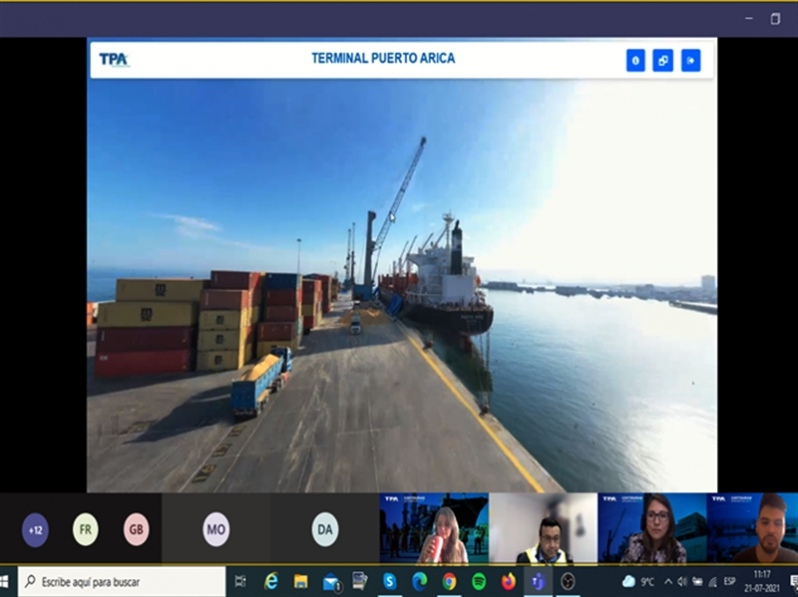
Task: Open Skype from taskbar
Action: pos(390,581)
